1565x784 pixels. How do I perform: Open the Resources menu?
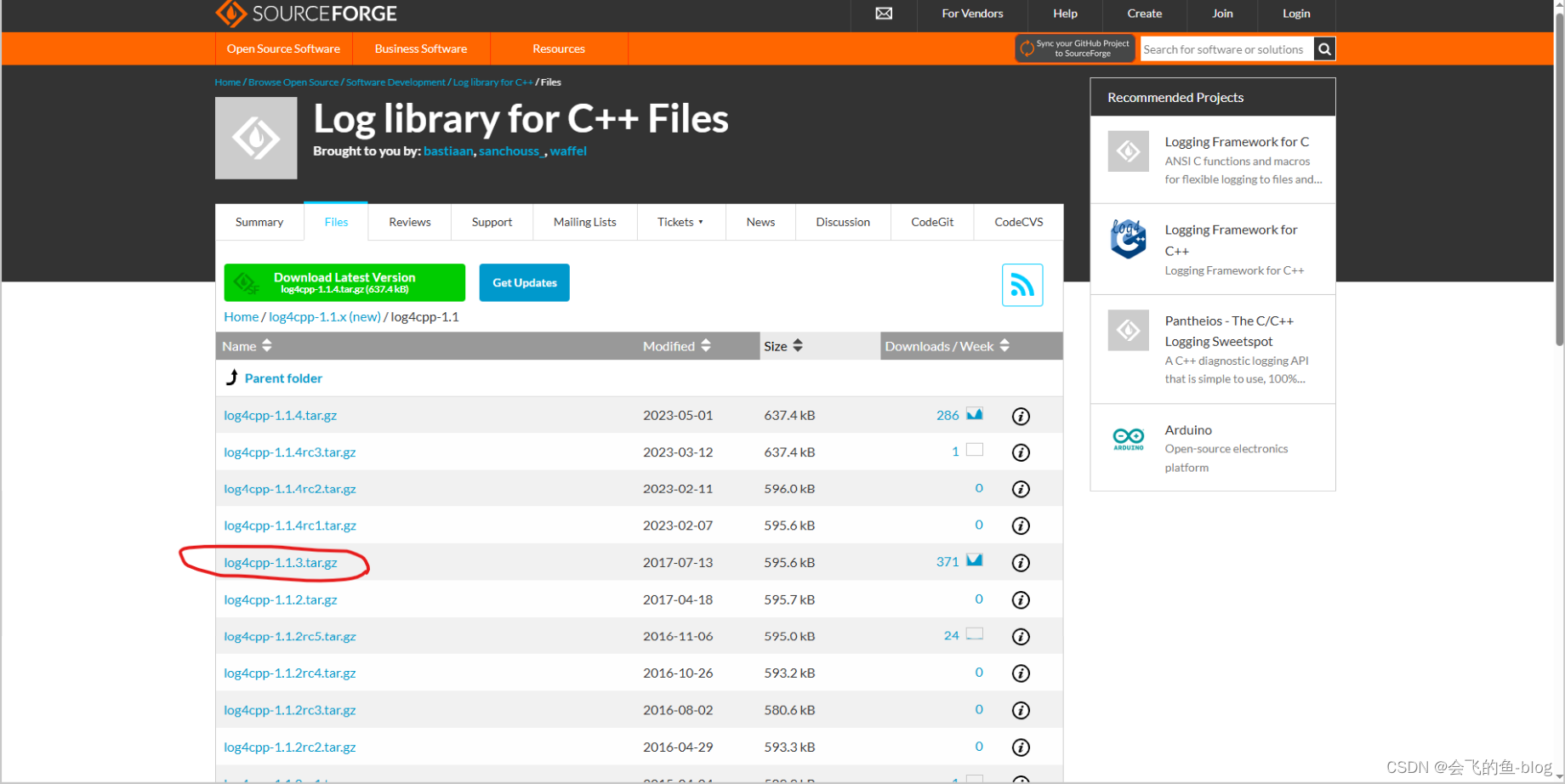click(x=559, y=48)
